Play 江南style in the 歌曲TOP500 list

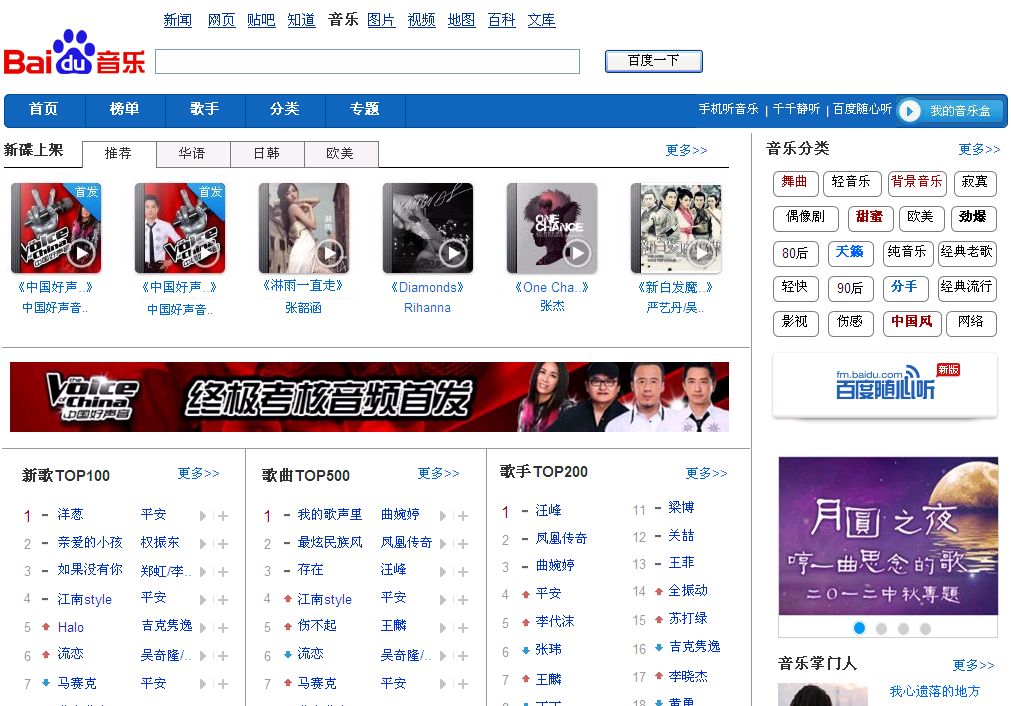[x=442, y=600]
